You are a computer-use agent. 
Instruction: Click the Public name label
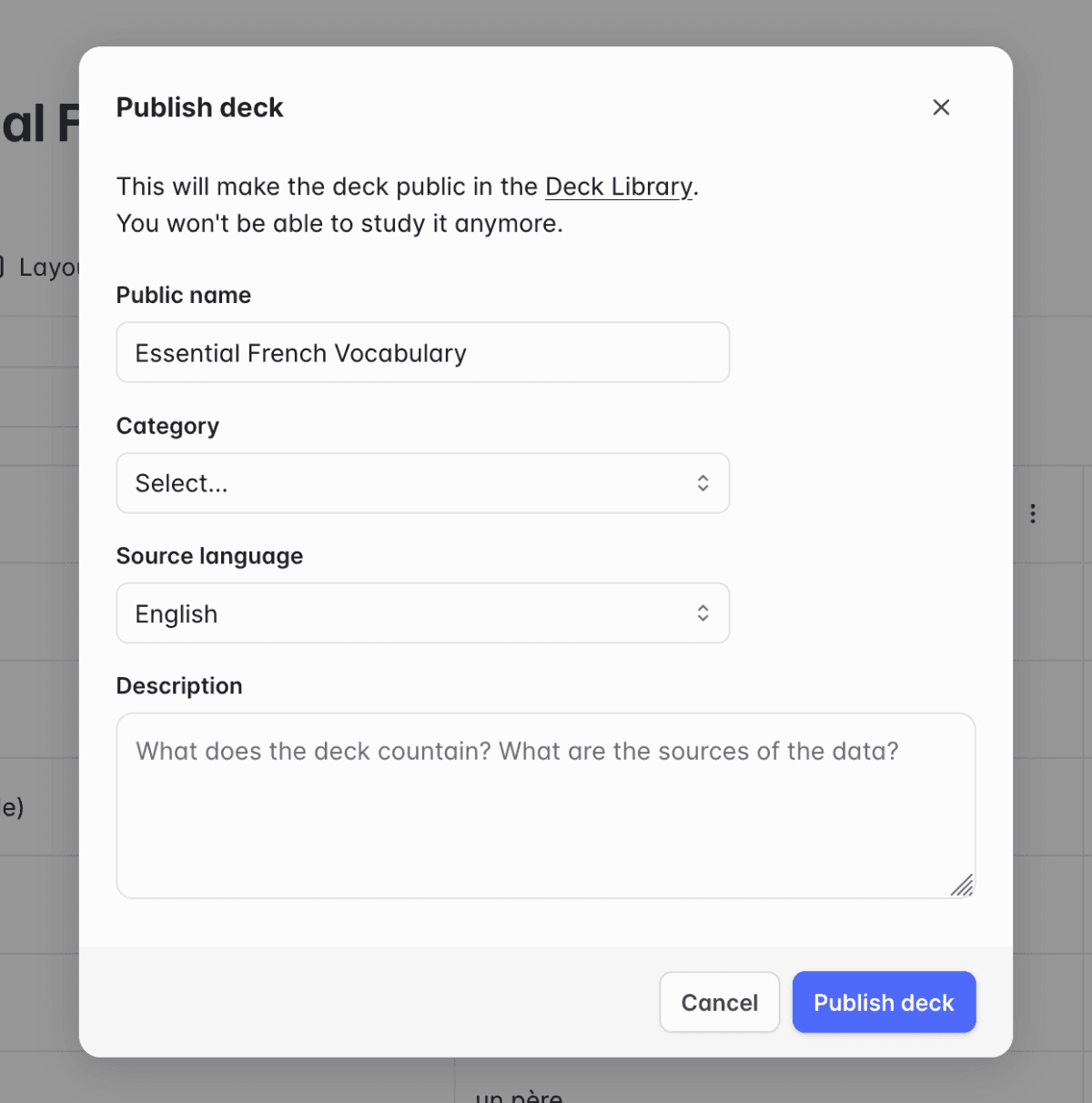(184, 295)
